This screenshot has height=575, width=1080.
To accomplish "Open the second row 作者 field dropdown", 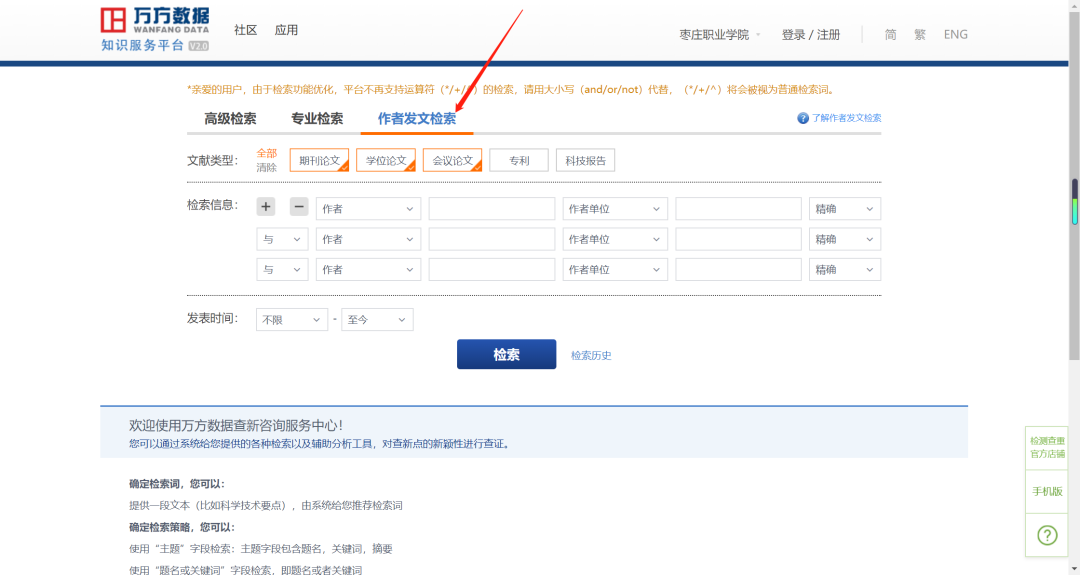I will [368, 239].
